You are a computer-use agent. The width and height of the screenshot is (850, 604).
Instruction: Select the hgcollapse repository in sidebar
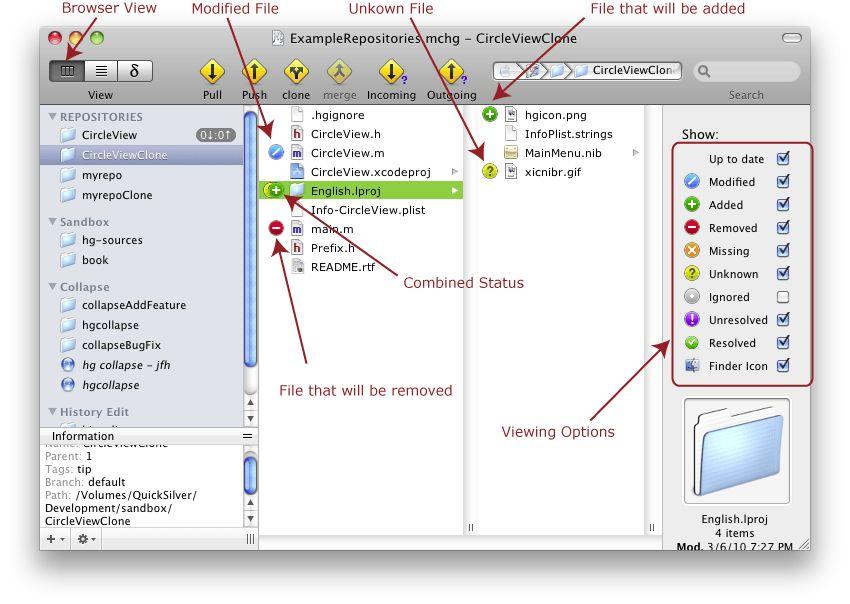(x=110, y=325)
